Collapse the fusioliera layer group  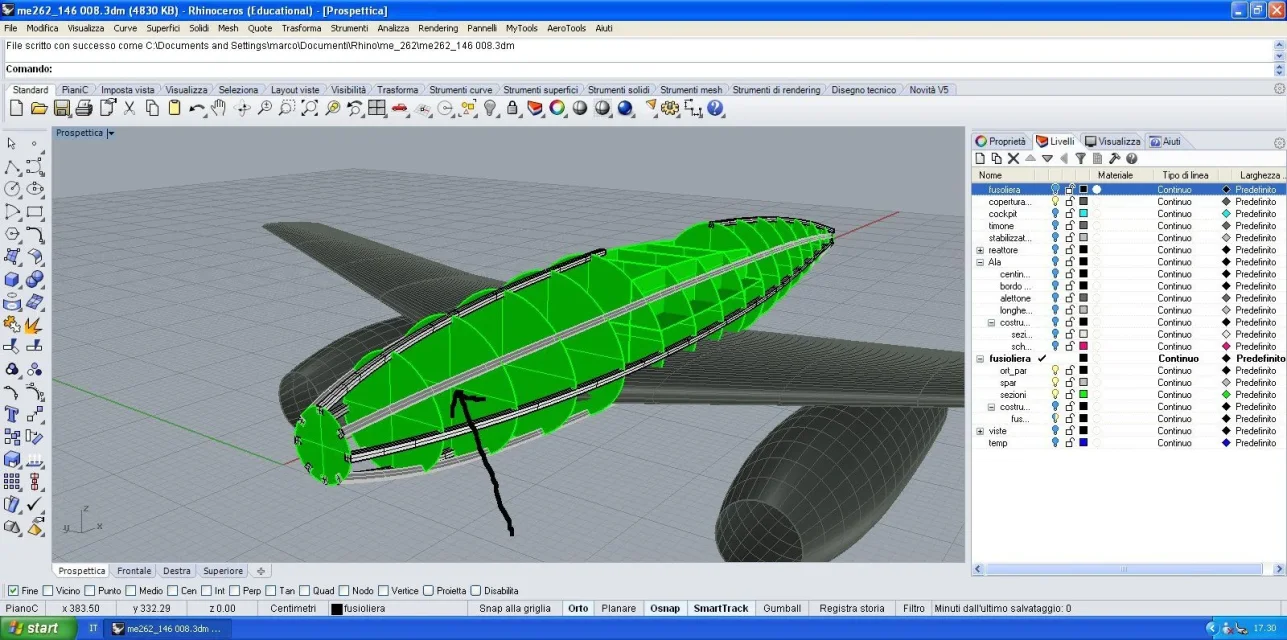pyautogui.click(x=980, y=358)
